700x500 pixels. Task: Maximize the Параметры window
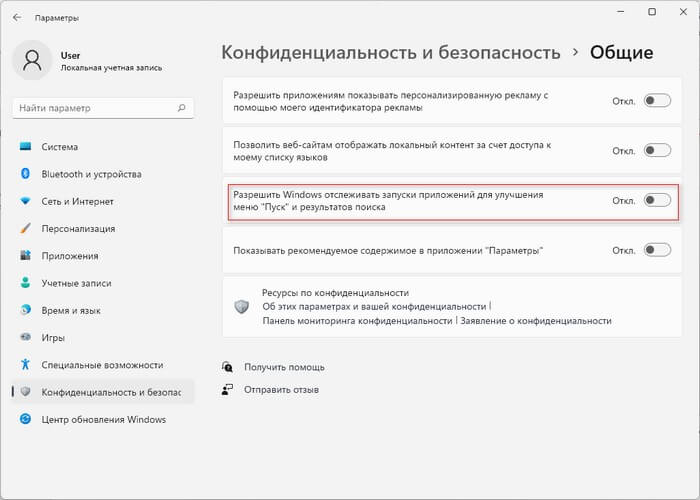[652, 12]
